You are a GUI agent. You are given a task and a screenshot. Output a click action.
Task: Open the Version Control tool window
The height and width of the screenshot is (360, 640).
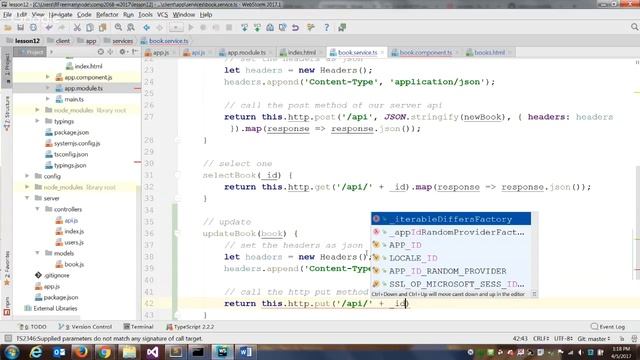tap(85, 327)
